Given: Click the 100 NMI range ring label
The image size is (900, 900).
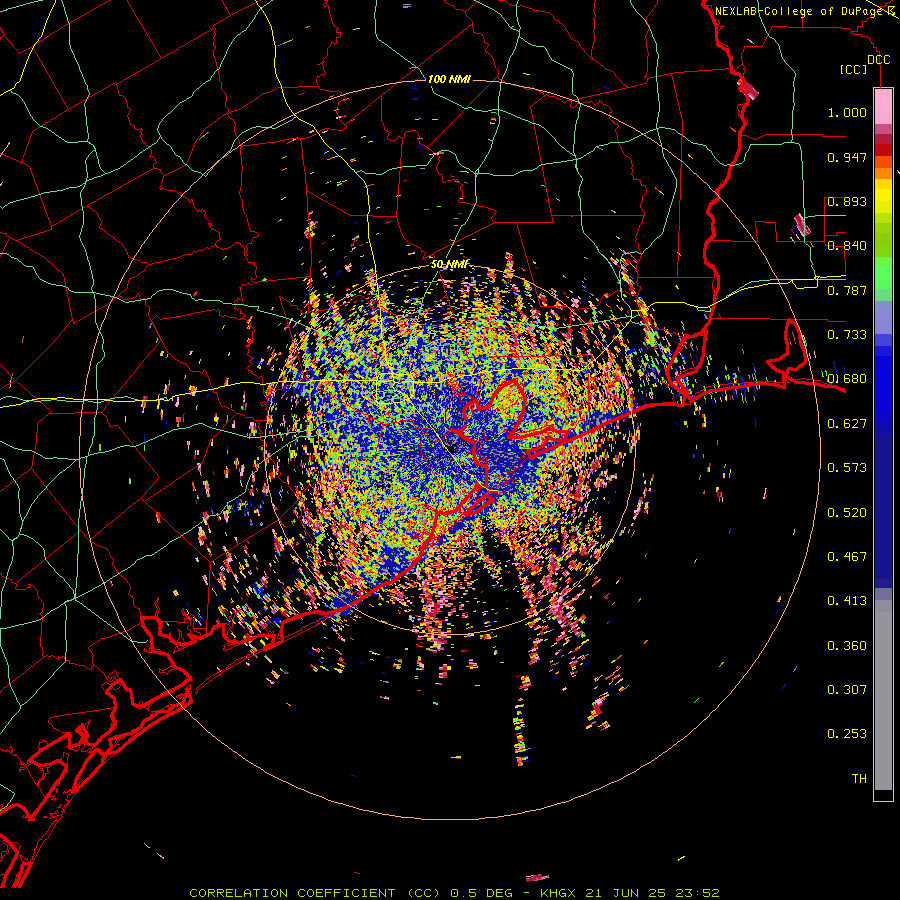Looking at the screenshot, I should [449, 79].
